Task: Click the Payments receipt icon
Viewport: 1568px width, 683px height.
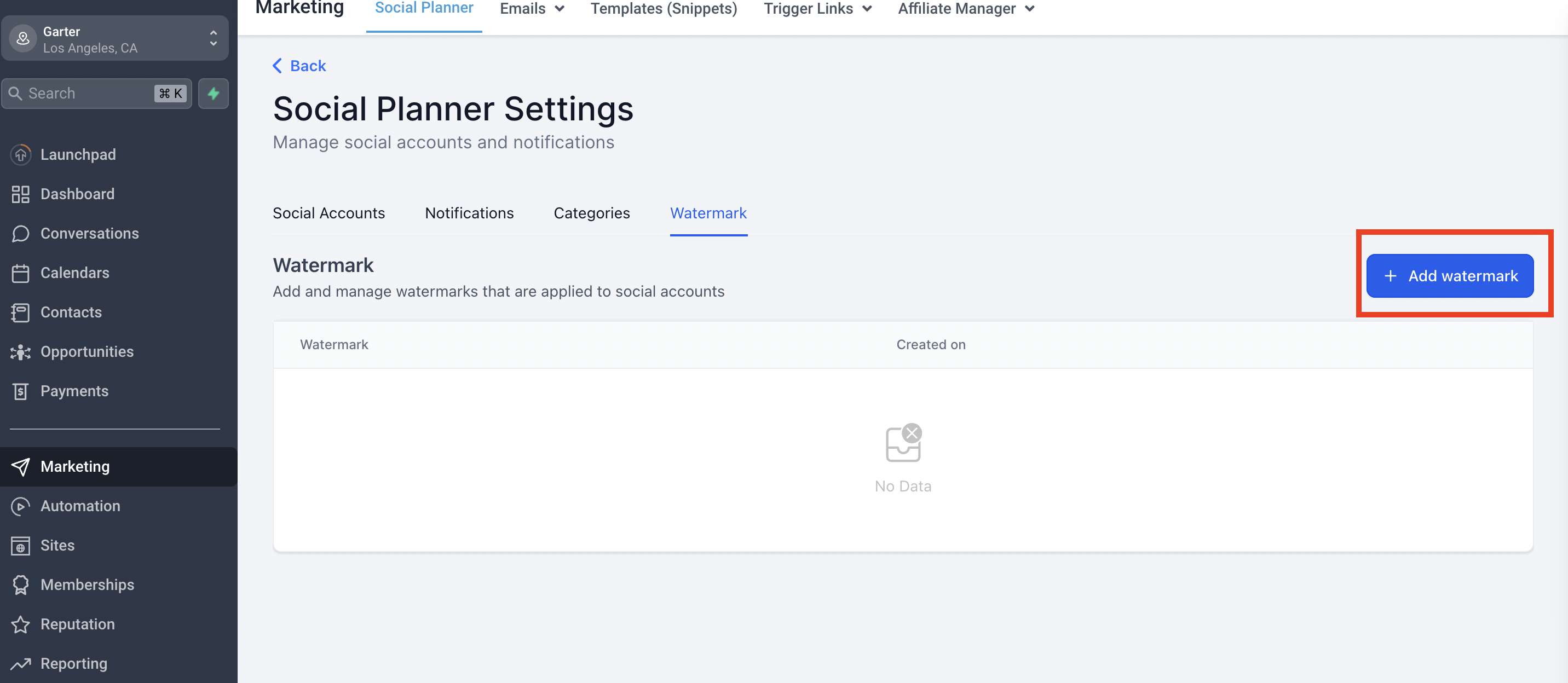Action: point(21,391)
